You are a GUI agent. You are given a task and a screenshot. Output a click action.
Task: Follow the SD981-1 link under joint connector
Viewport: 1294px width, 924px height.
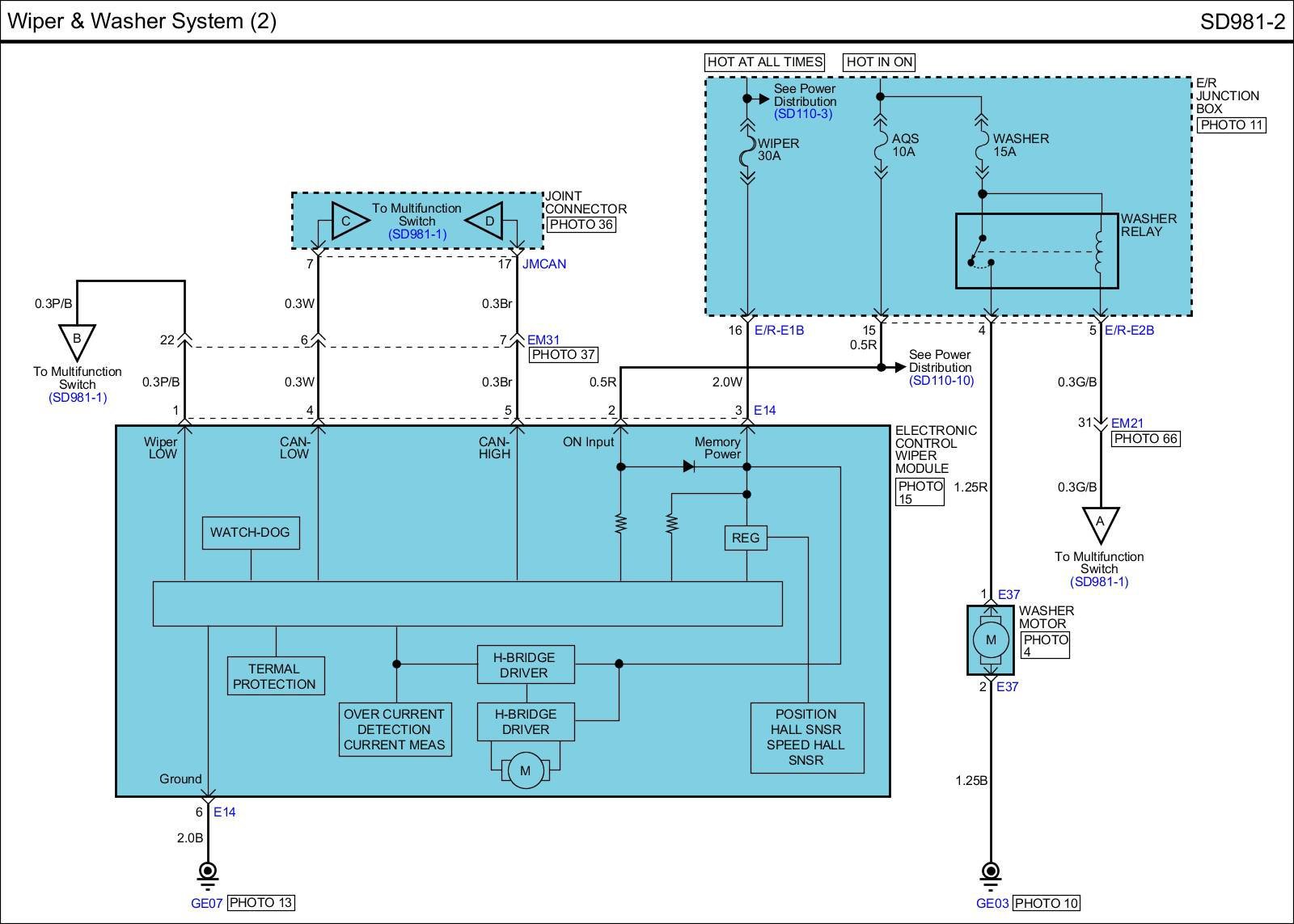[417, 234]
